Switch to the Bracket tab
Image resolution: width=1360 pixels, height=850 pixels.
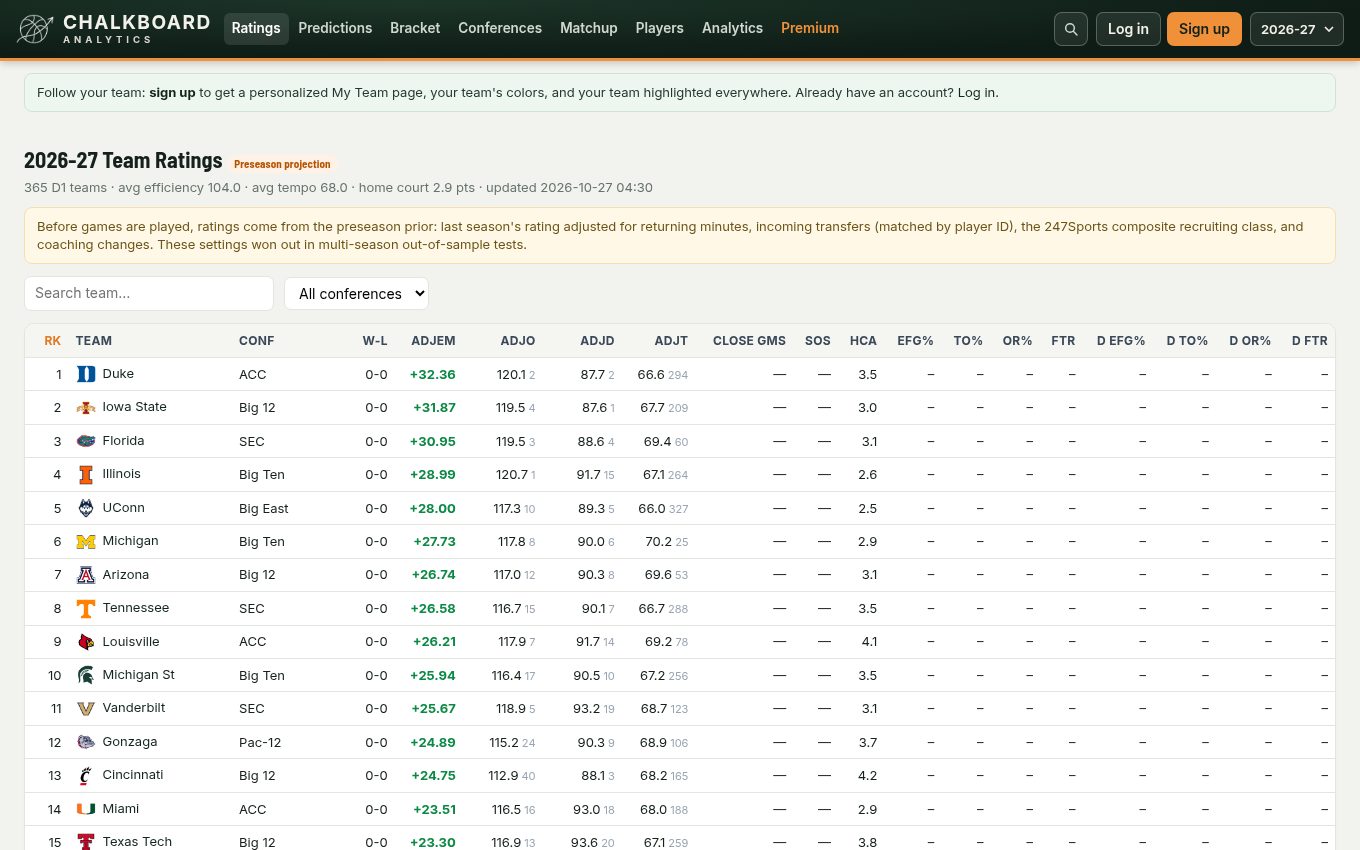pyautogui.click(x=415, y=28)
